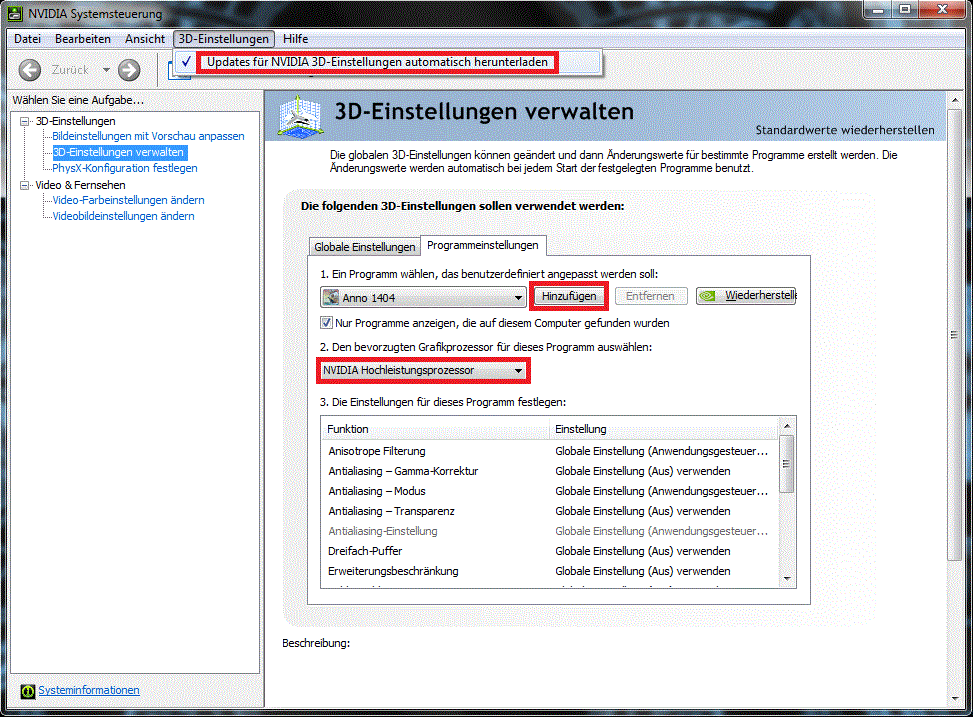
Task: Click the Funktion column header
Action: point(436,429)
